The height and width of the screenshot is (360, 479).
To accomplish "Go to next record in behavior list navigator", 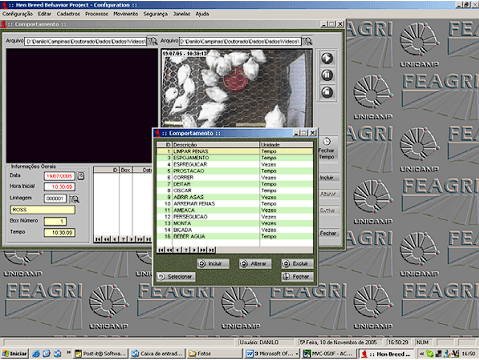I will [x=194, y=250].
